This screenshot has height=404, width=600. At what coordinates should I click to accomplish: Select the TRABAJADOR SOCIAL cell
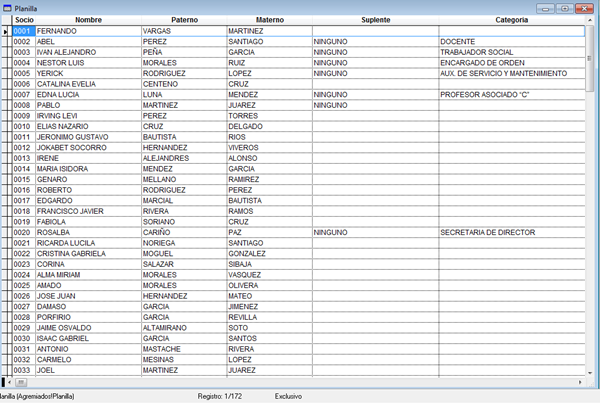(x=512, y=52)
